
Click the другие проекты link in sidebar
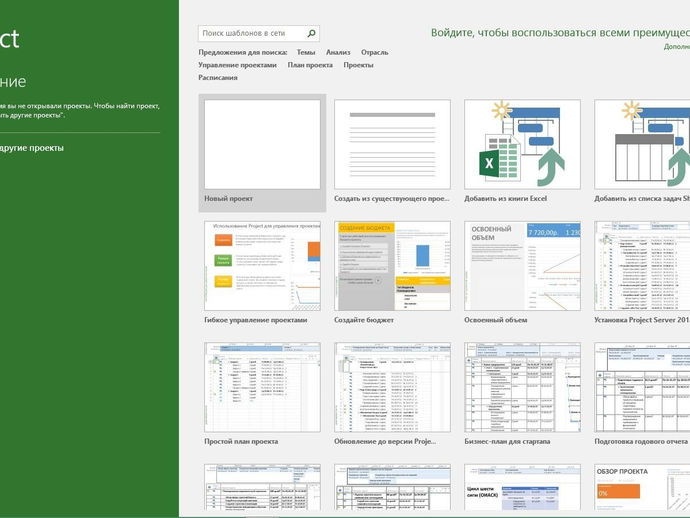tap(32, 148)
